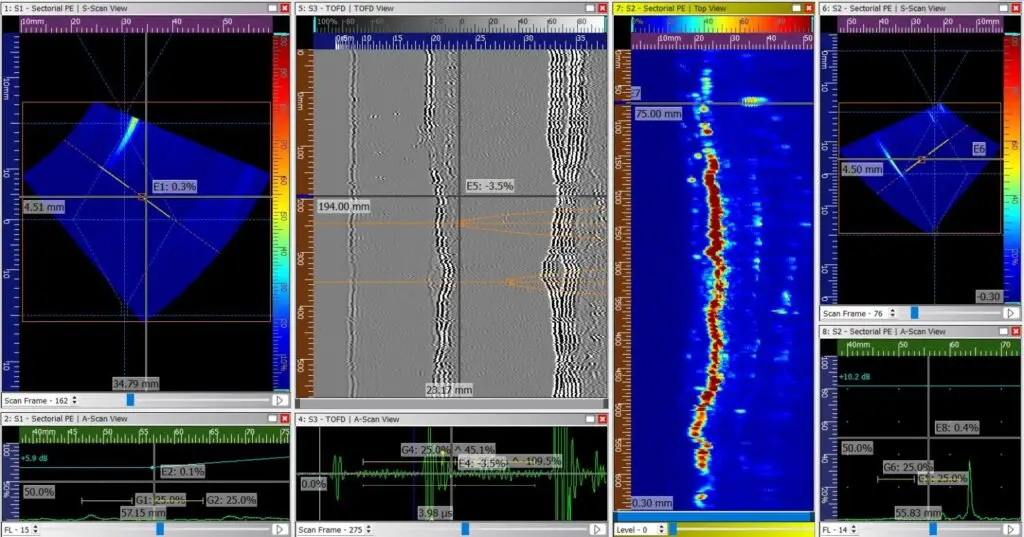This screenshot has height=537, width=1024.
Task: Click play arrow in S1 A-Scan FL bar
Action: [279, 529]
